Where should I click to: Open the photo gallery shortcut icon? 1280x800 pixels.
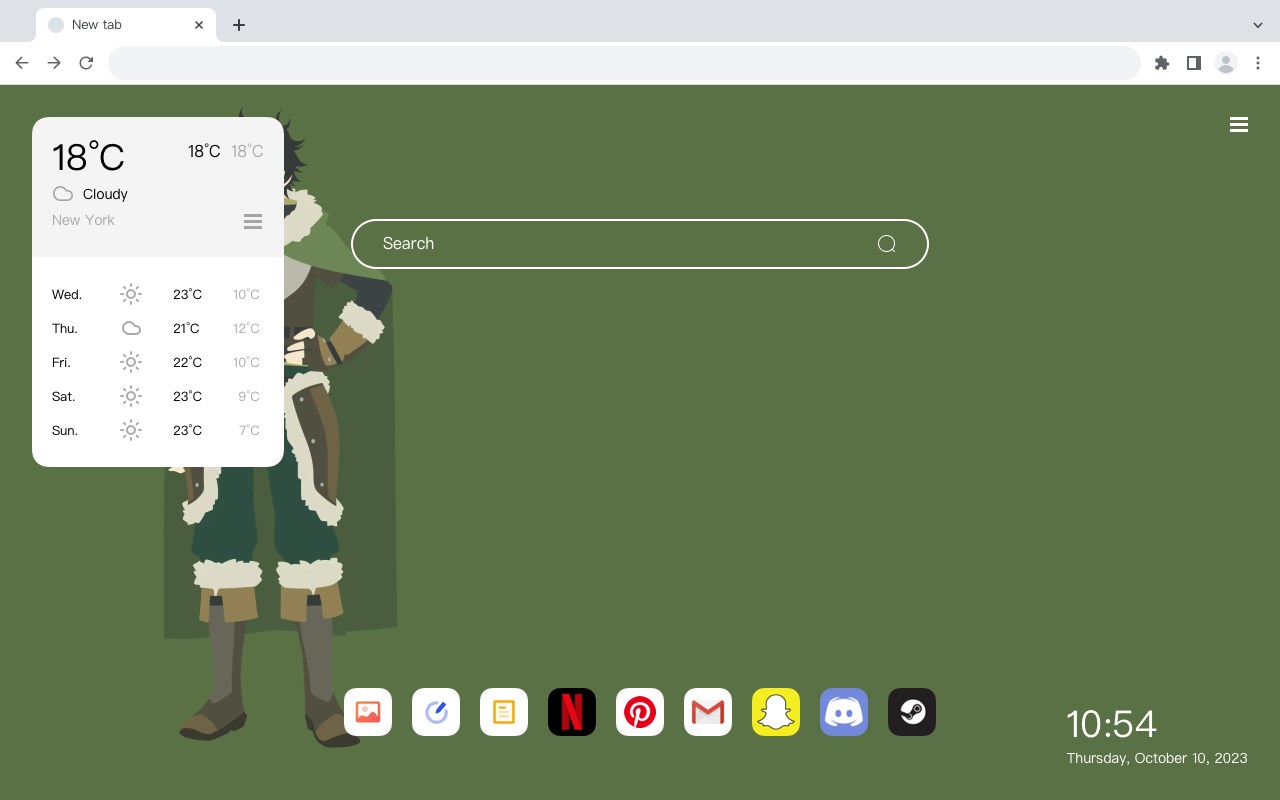368,712
